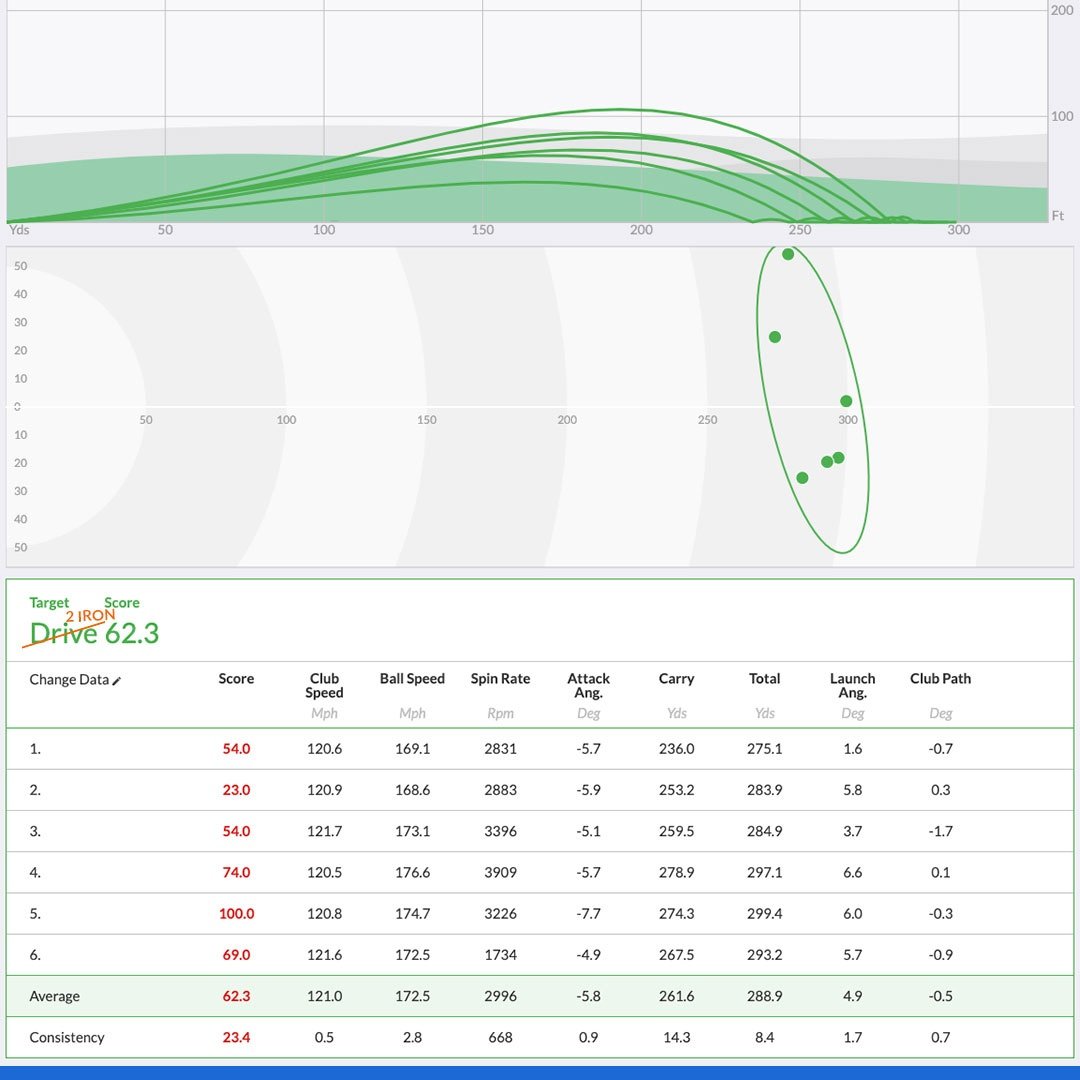Click the shot dot nearest the 300 label

point(846,401)
